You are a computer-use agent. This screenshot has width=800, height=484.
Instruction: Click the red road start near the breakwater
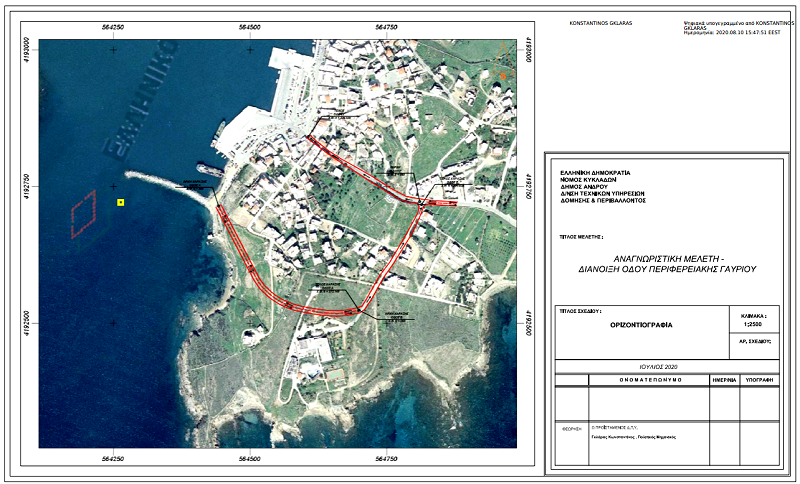(219, 211)
